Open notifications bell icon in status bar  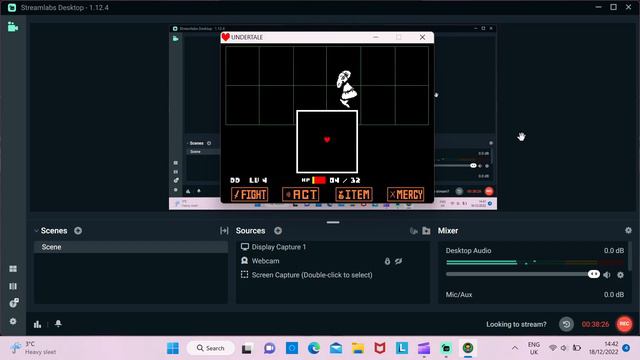[x=58, y=324]
